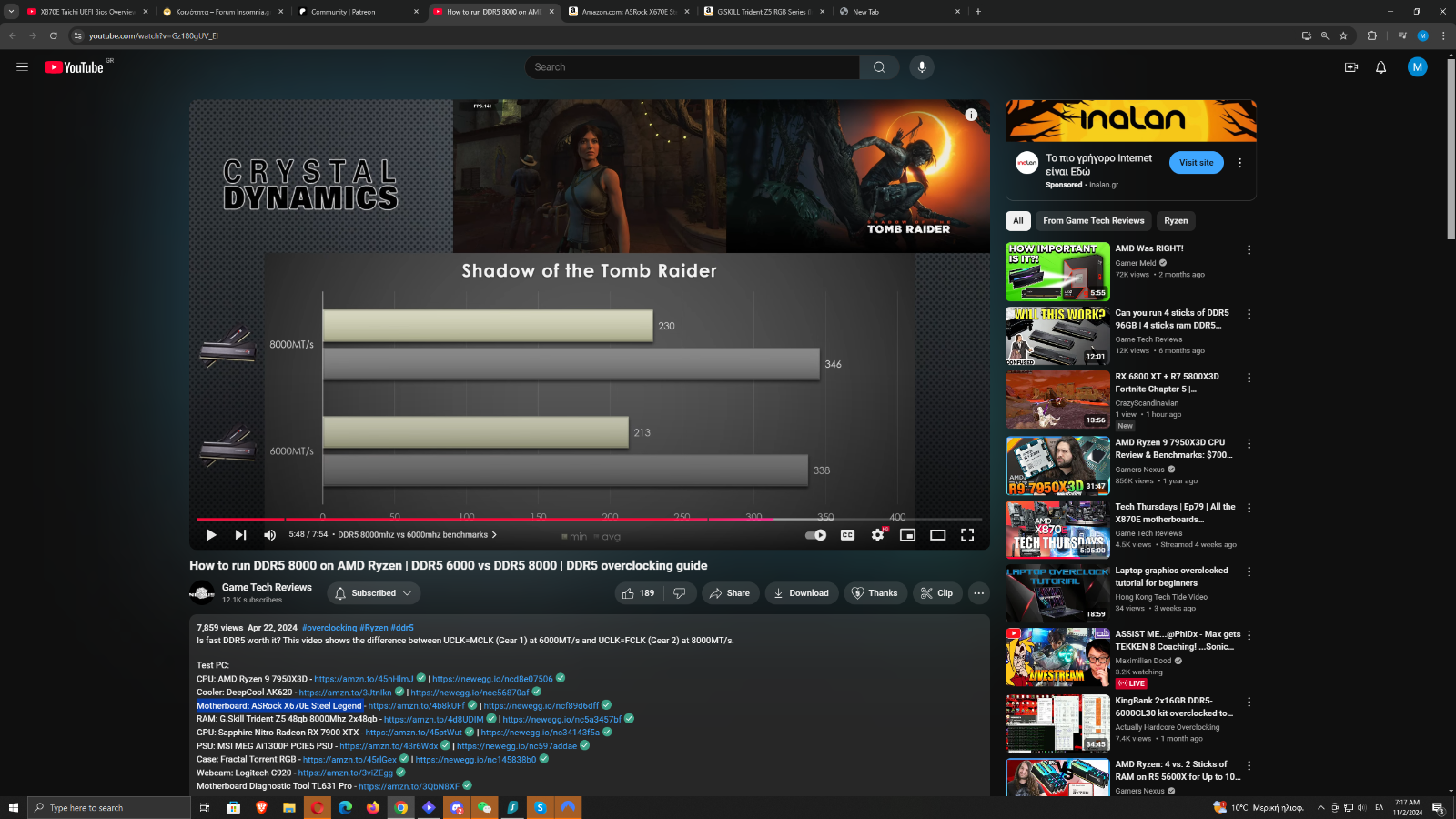Click the address bar URL
Screen dimensions: 1456x819
click(x=154, y=35)
